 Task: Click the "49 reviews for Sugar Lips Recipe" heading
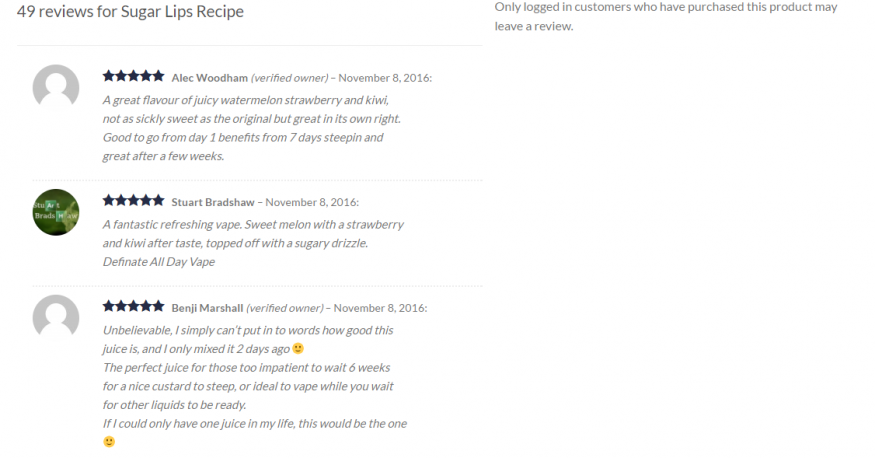(130, 12)
